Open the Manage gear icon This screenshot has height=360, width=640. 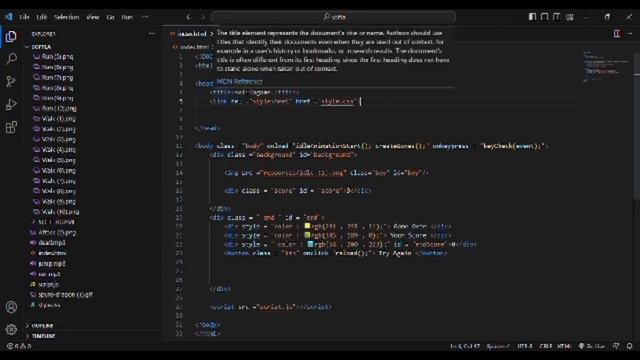click(11, 329)
